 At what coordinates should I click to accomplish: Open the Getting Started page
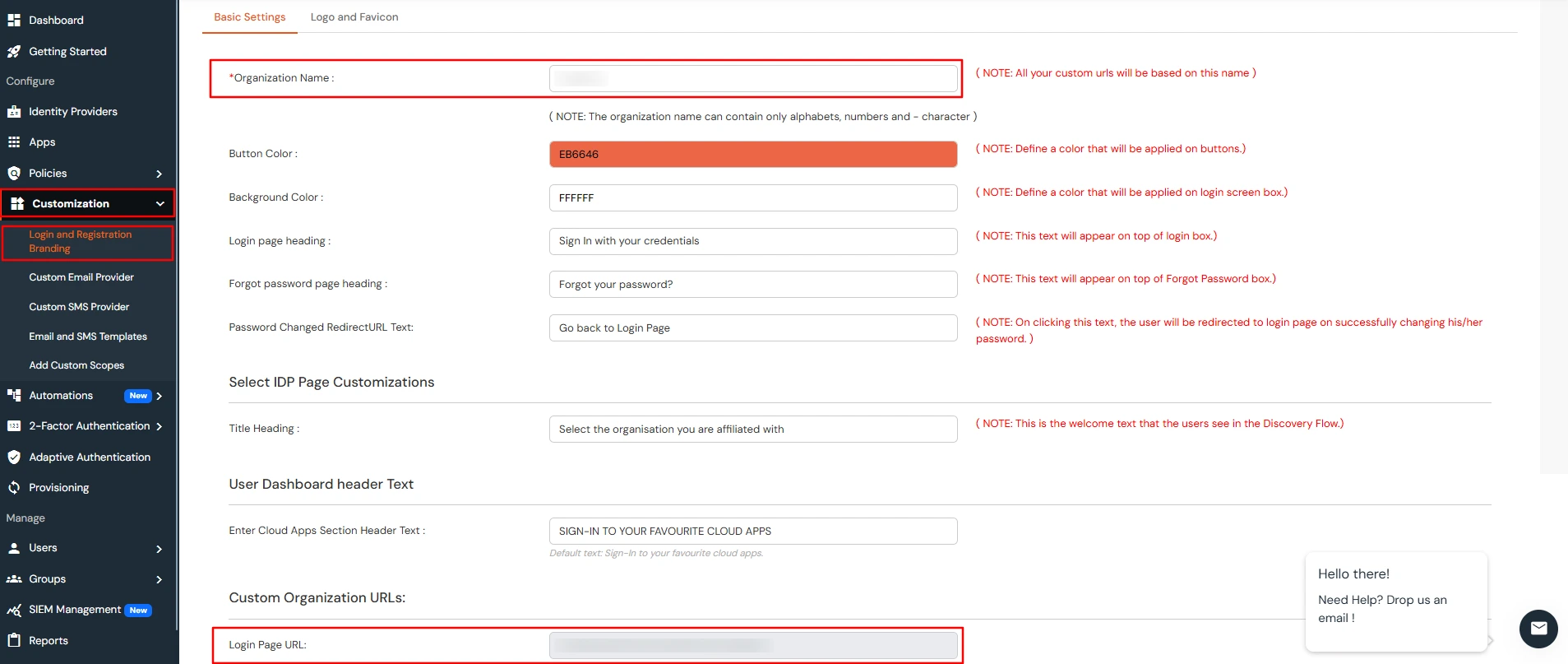tap(67, 51)
